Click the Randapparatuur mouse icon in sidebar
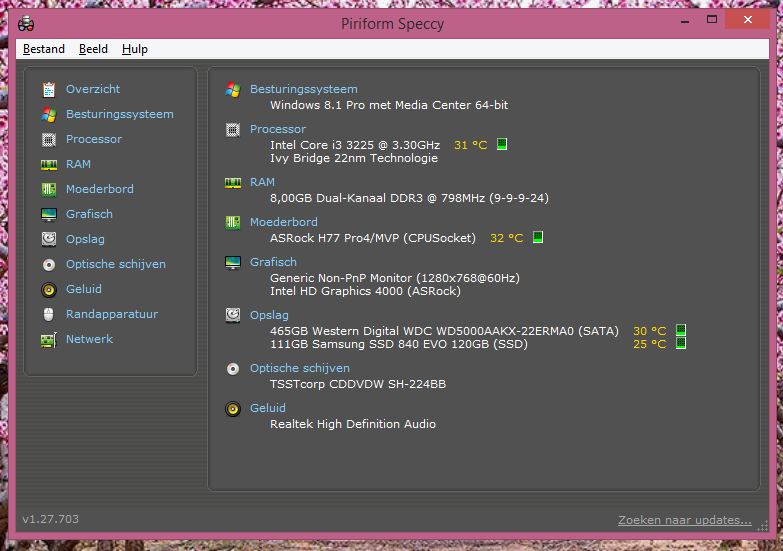783x551 pixels. tap(48, 314)
